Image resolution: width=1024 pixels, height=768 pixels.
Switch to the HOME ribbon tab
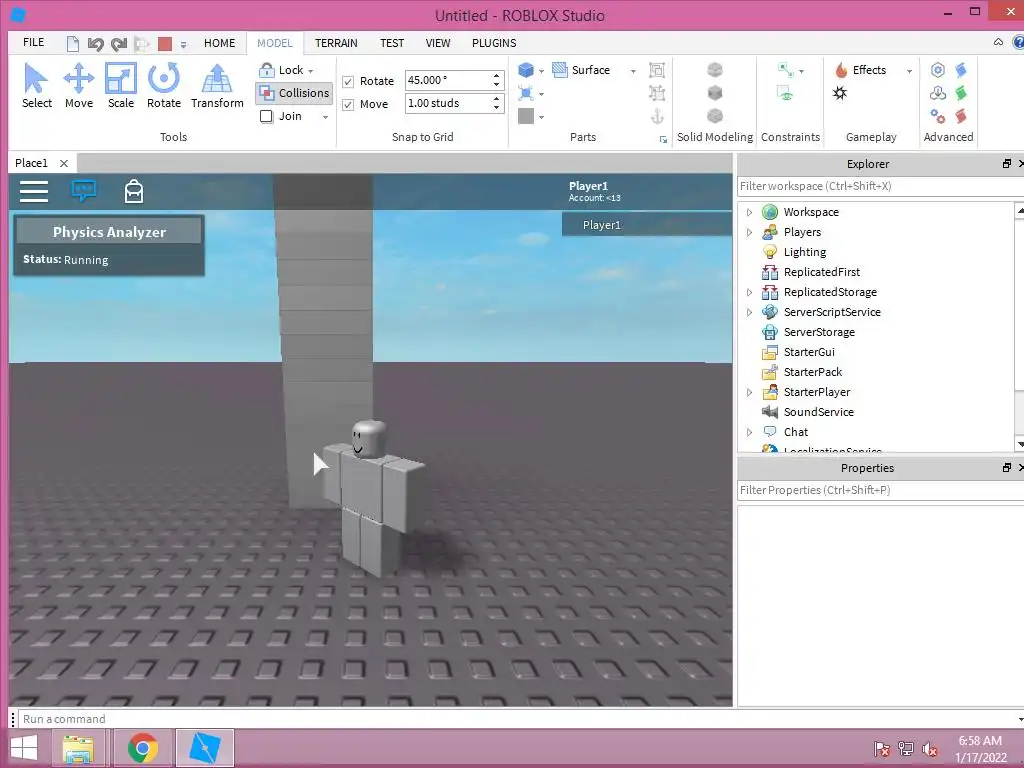pyautogui.click(x=219, y=43)
